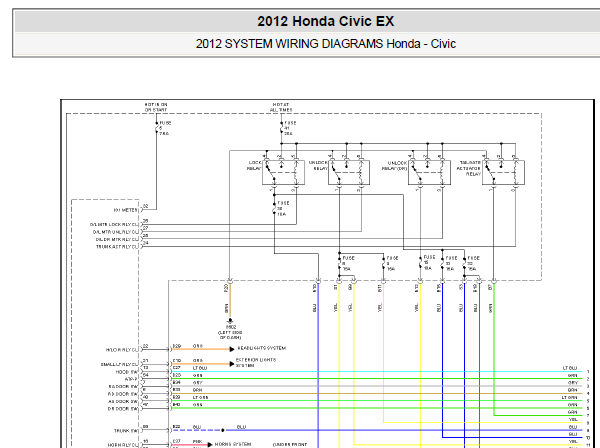Viewport: 600px width, 448px height.
Task: Click the IG1 METER pin label
Action: pos(126,210)
